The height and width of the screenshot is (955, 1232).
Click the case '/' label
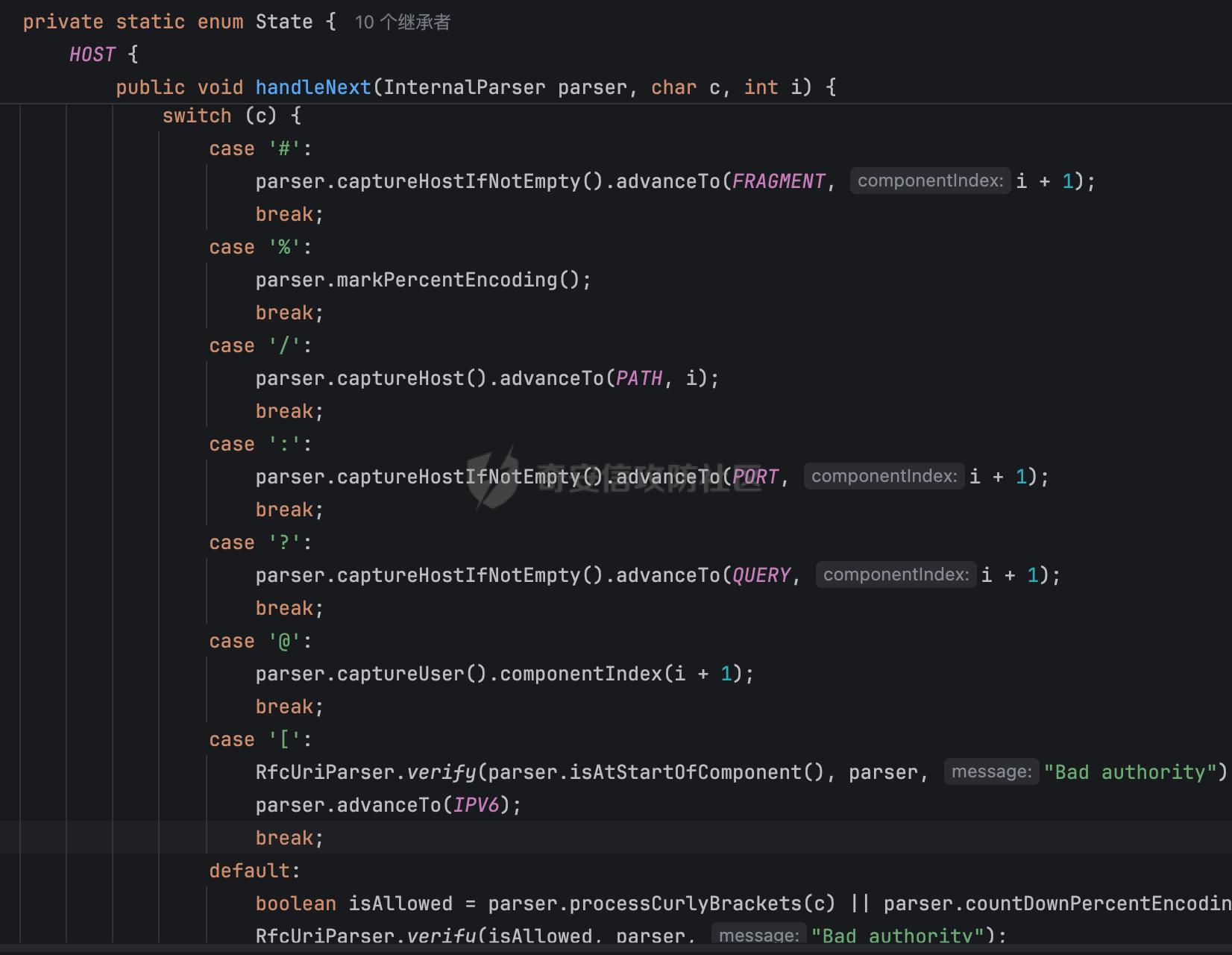(260, 345)
